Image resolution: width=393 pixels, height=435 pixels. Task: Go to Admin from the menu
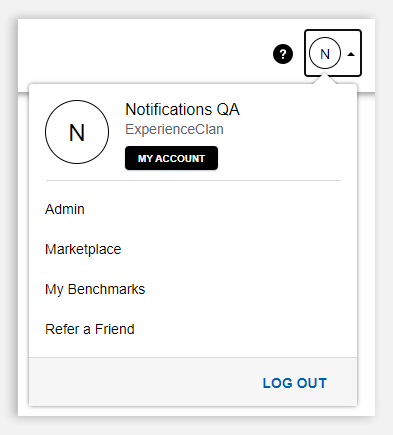pyautogui.click(x=65, y=209)
